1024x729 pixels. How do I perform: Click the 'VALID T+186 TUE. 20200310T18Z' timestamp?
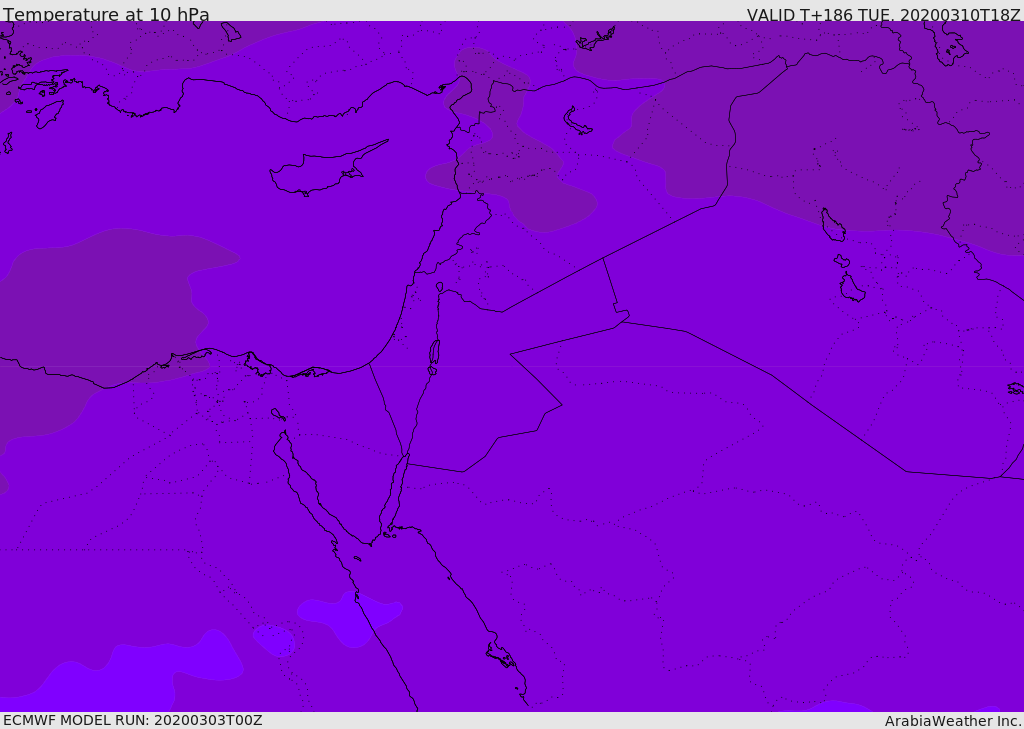pyautogui.click(x=884, y=15)
